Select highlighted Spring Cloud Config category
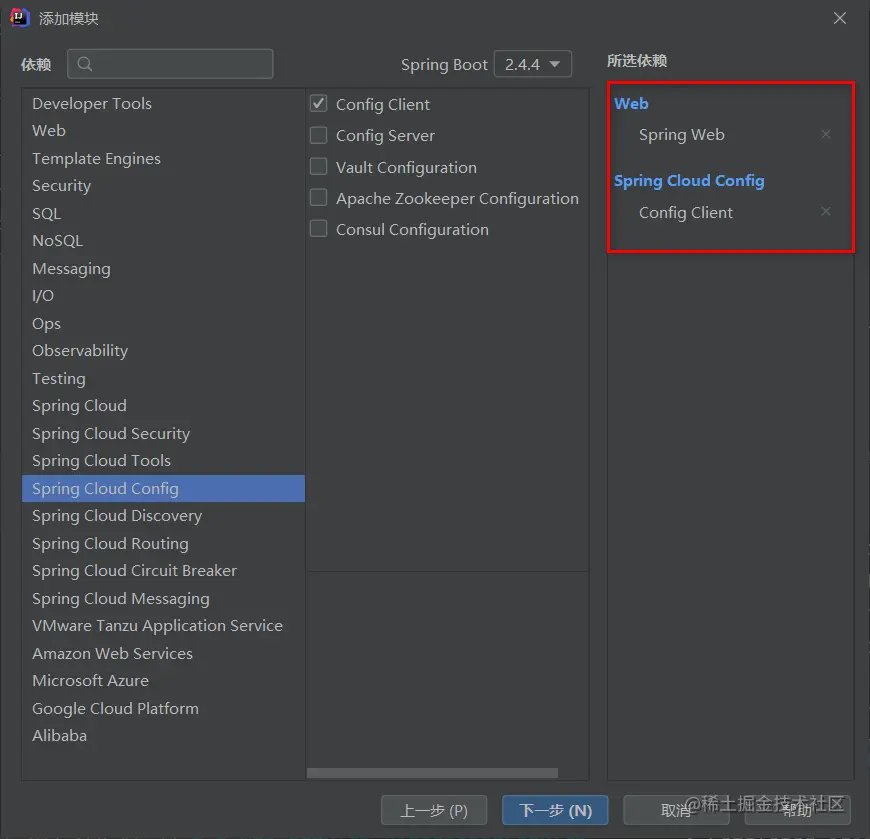Image resolution: width=870 pixels, height=839 pixels. coord(163,488)
